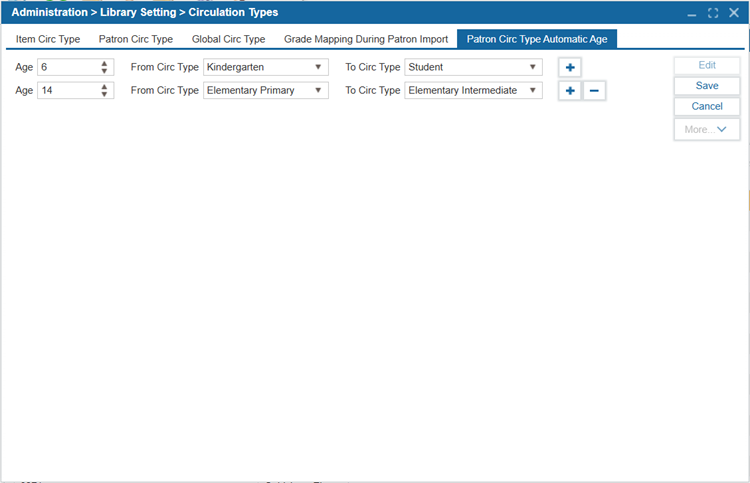Open the More... dropdown button
The image size is (750, 483).
[x=706, y=129]
